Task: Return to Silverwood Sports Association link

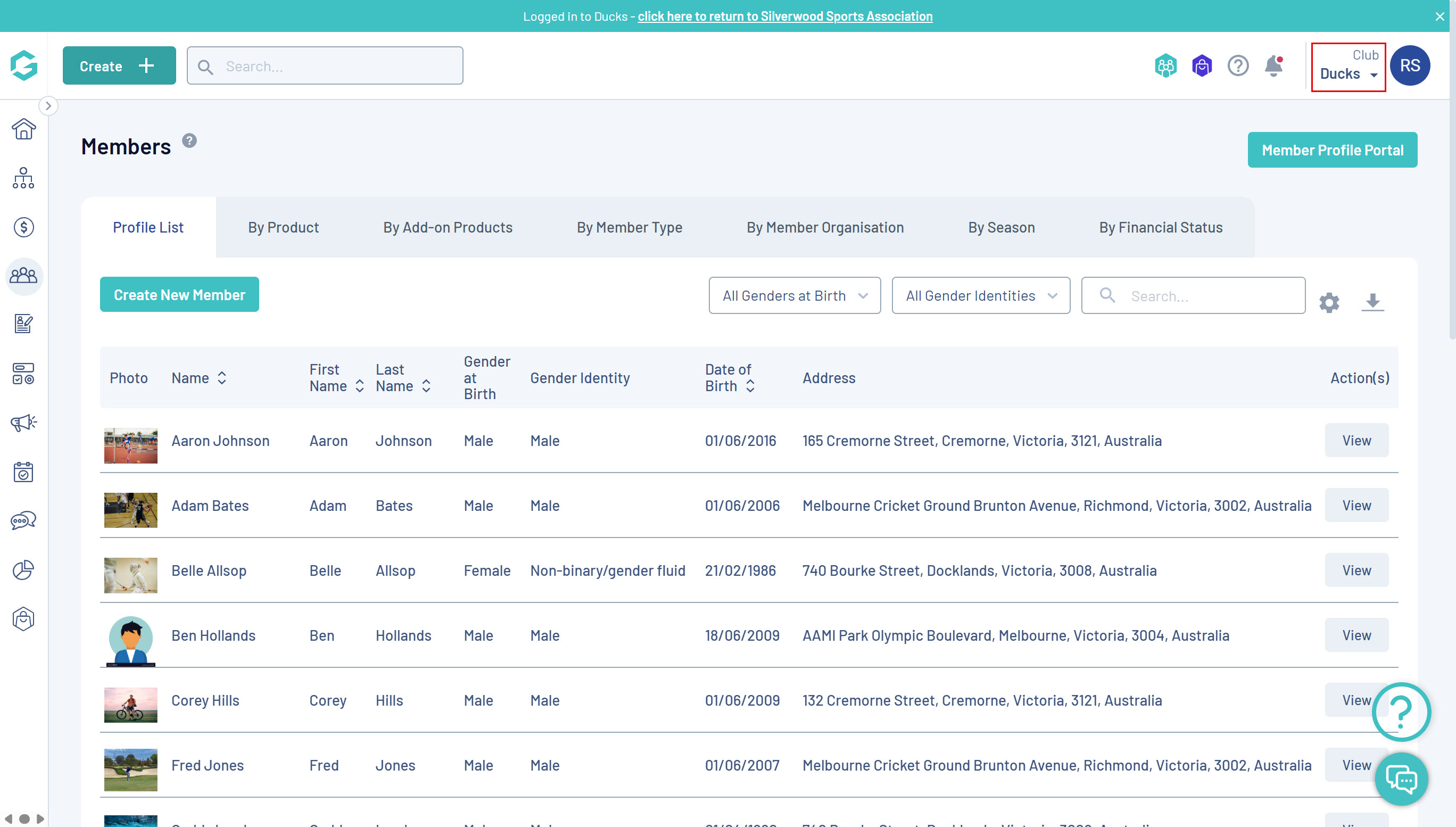Action: [x=784, y=16]
